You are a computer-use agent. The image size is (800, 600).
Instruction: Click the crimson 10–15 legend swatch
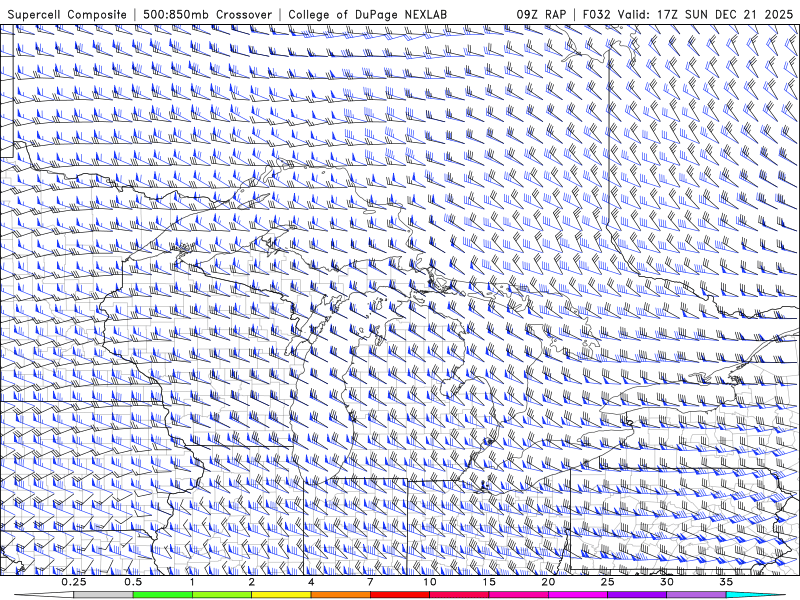[x=459, y=595]
